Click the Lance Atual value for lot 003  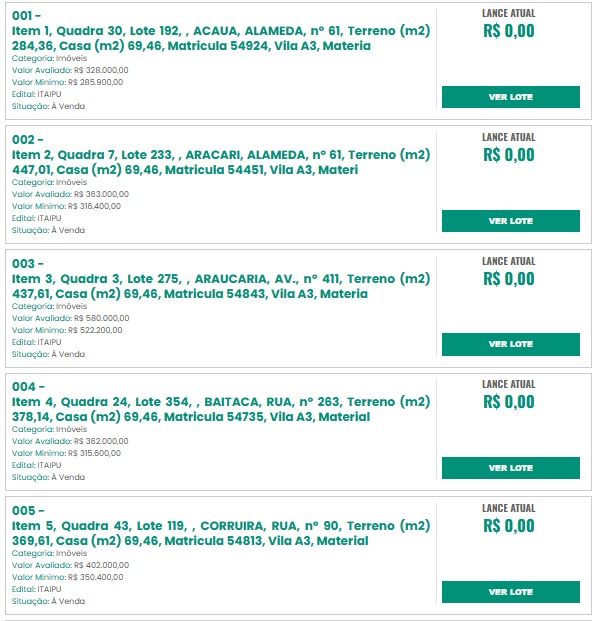pyautogui.click(x=508, y=279)
